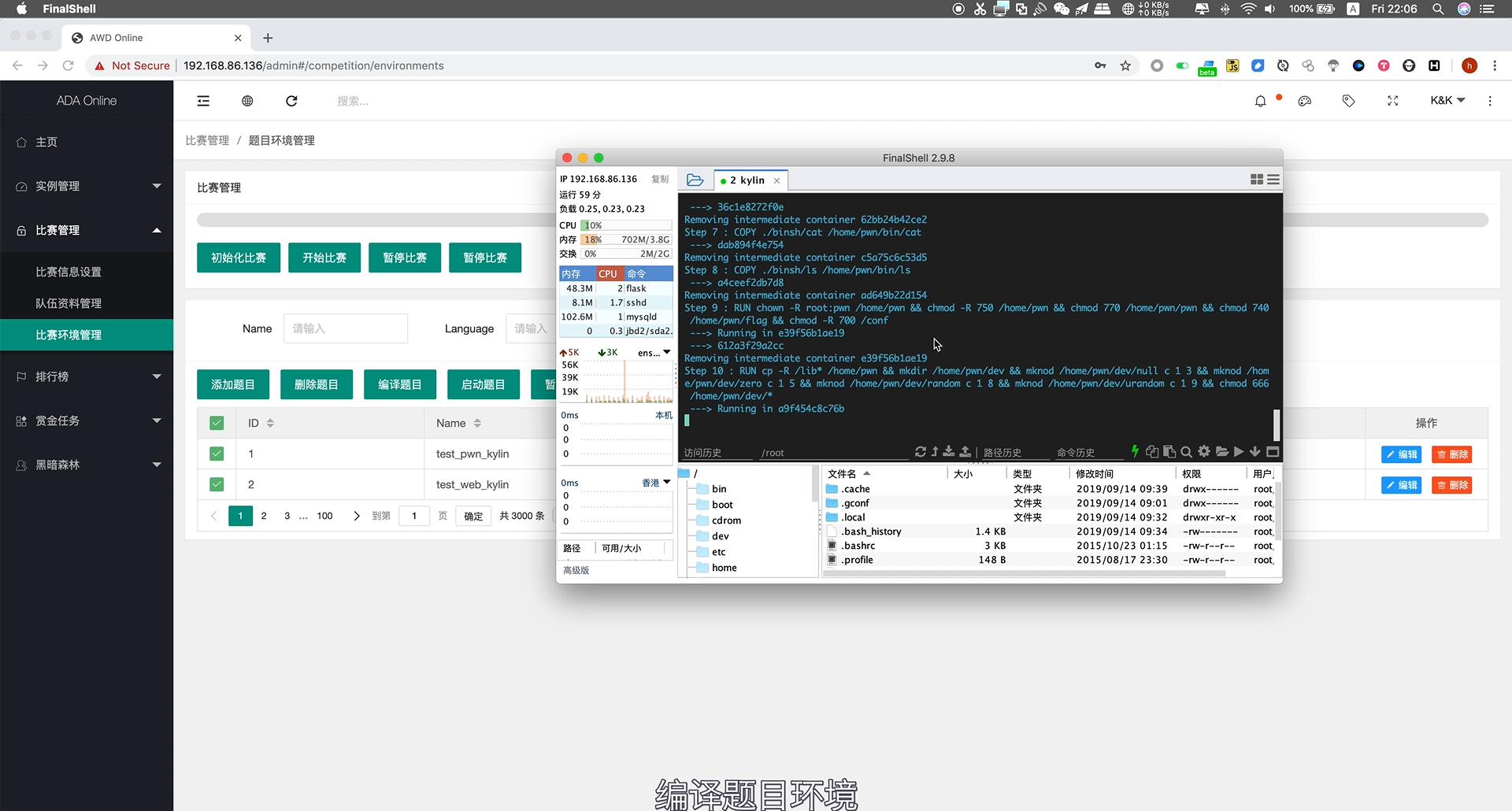Open the etc folder in the directory tree
Screen dimensions: 1512x811
point(718,552)
